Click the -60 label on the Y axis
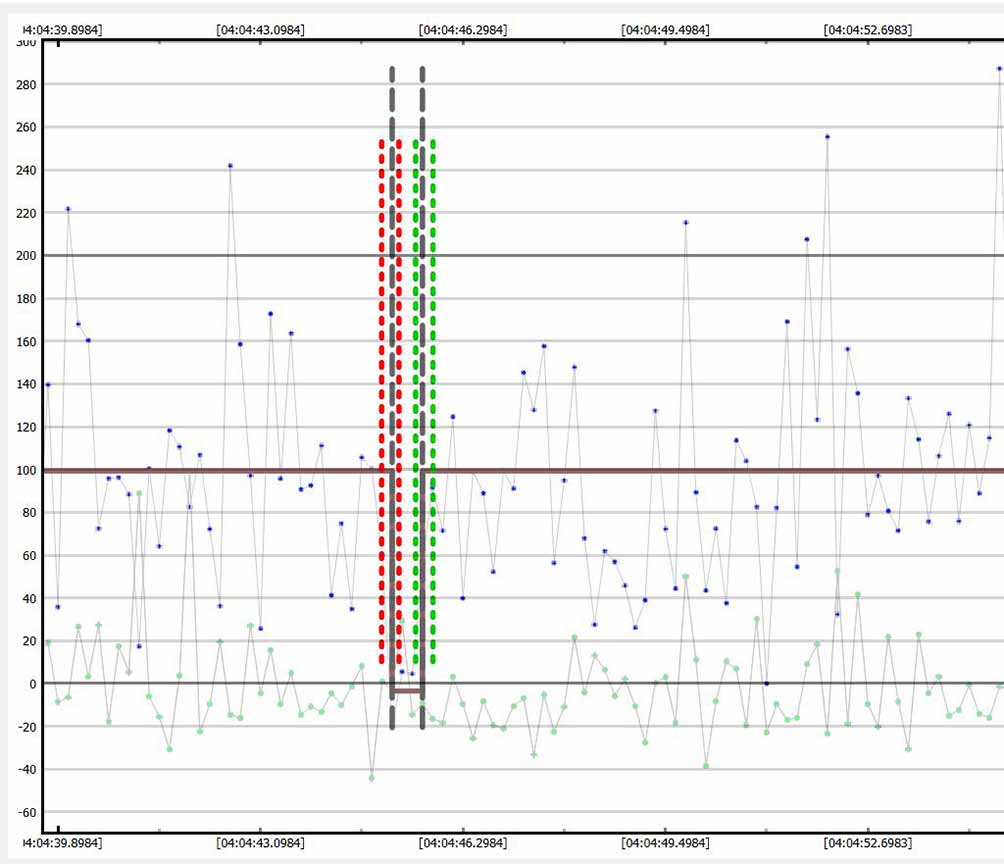The width and height of the screenshot is (1004, 864). pyautogui.click(x=23, y=812)
